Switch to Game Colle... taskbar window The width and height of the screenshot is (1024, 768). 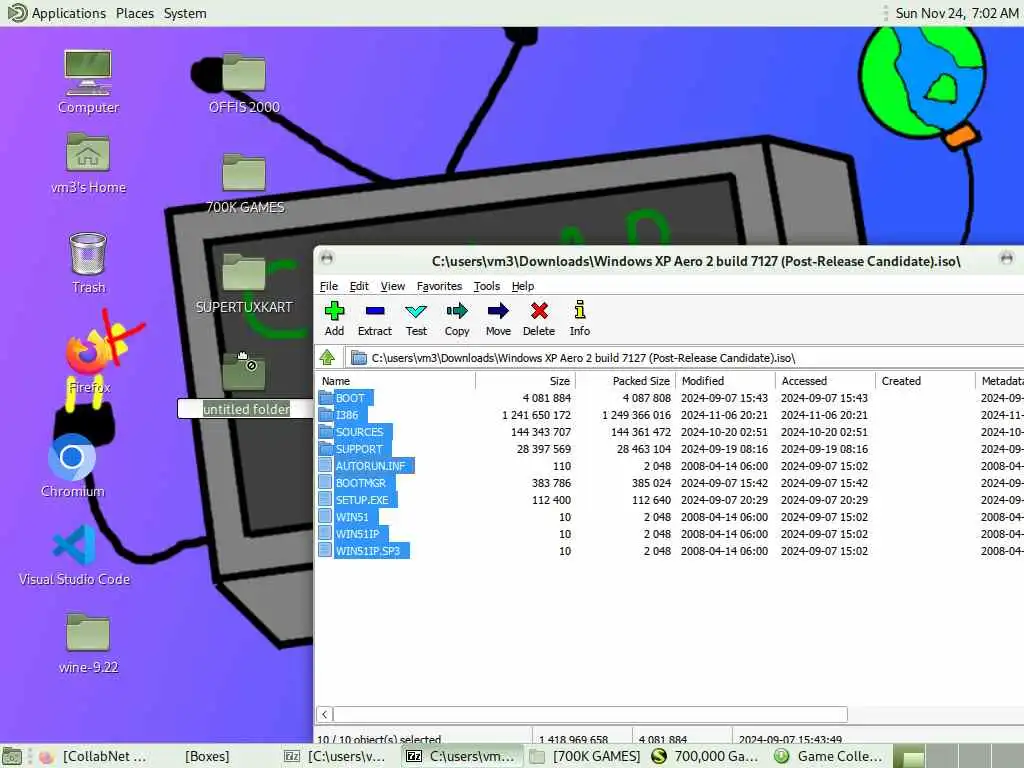(x=829, y=756)
